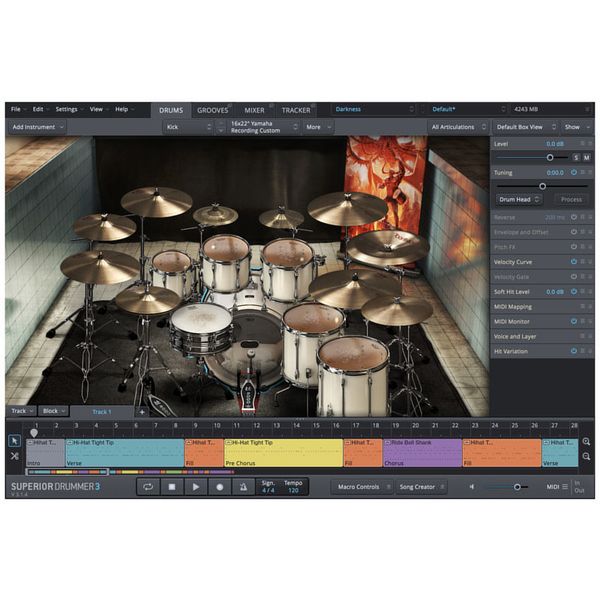Click the playhead marker at bar 1
This screenshot has width=600, height=600.
(x=34, y=433)
